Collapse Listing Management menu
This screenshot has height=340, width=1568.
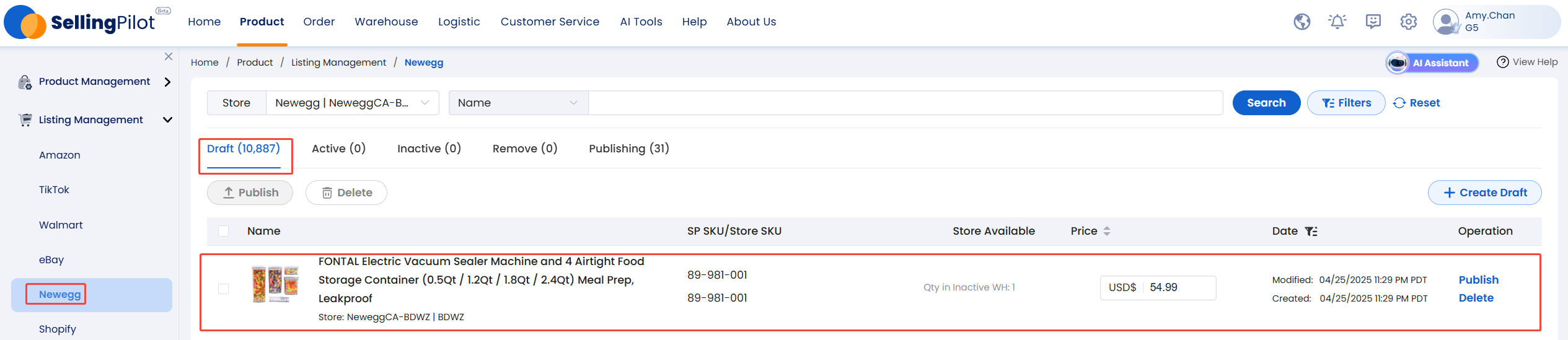(167, 120)
